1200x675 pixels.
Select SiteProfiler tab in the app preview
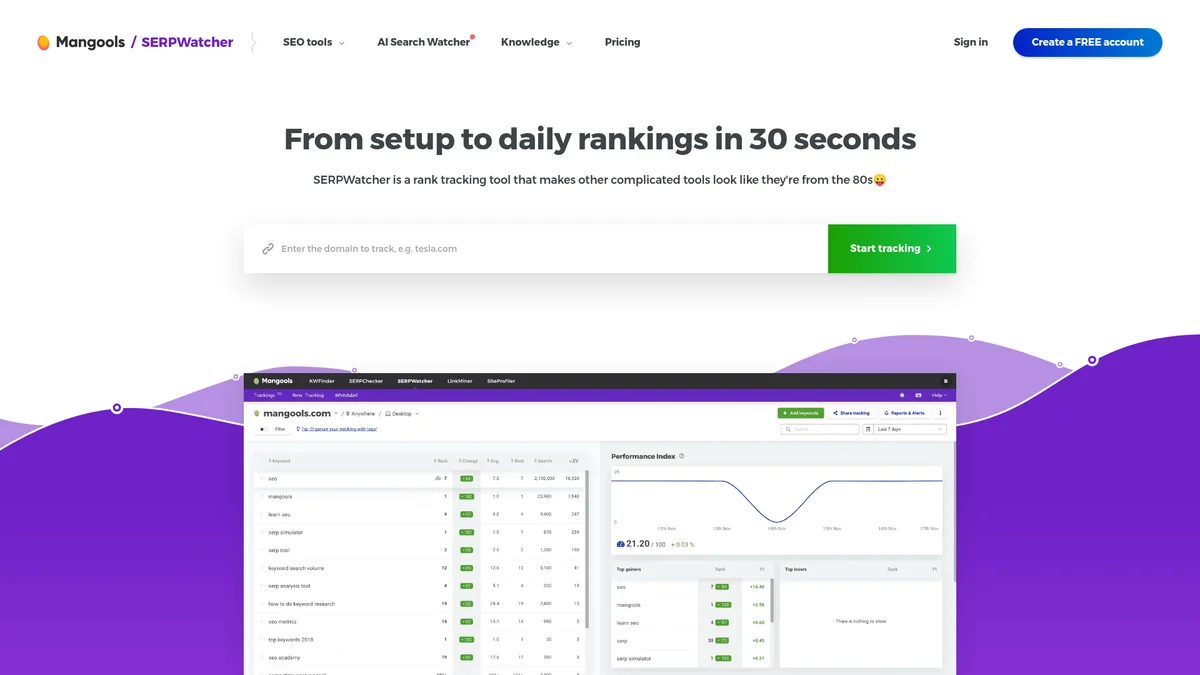coord(500,381)
